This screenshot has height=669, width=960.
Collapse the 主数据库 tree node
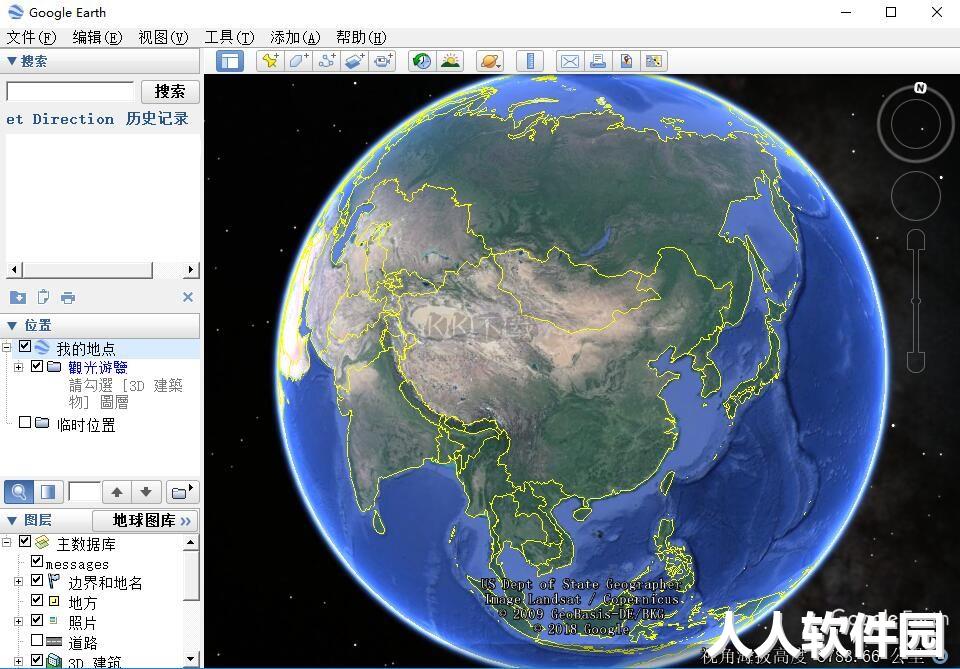pos(7,542)
